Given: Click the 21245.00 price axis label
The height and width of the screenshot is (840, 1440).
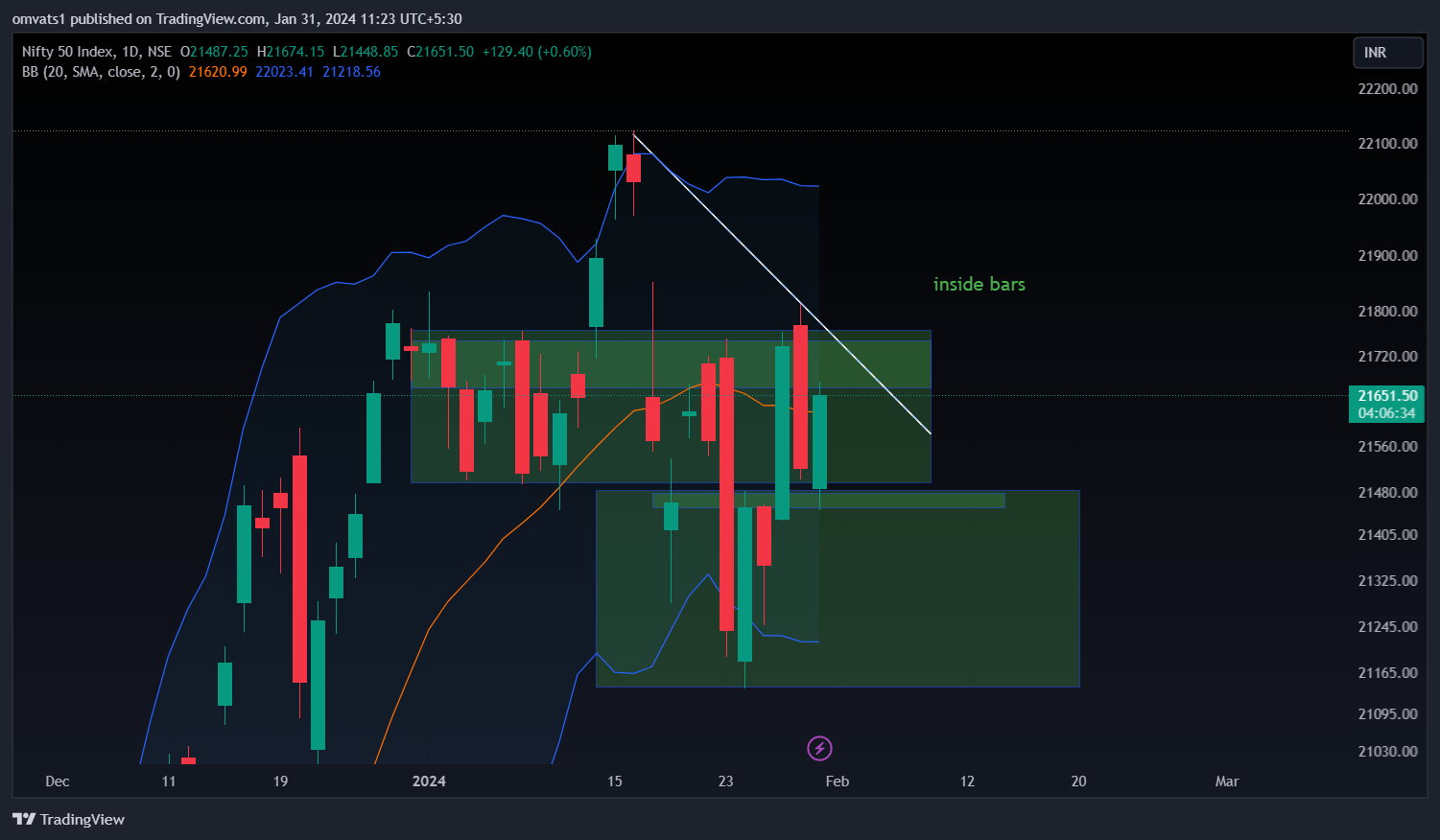Looking at the screenshot, I should [1387, 626].
